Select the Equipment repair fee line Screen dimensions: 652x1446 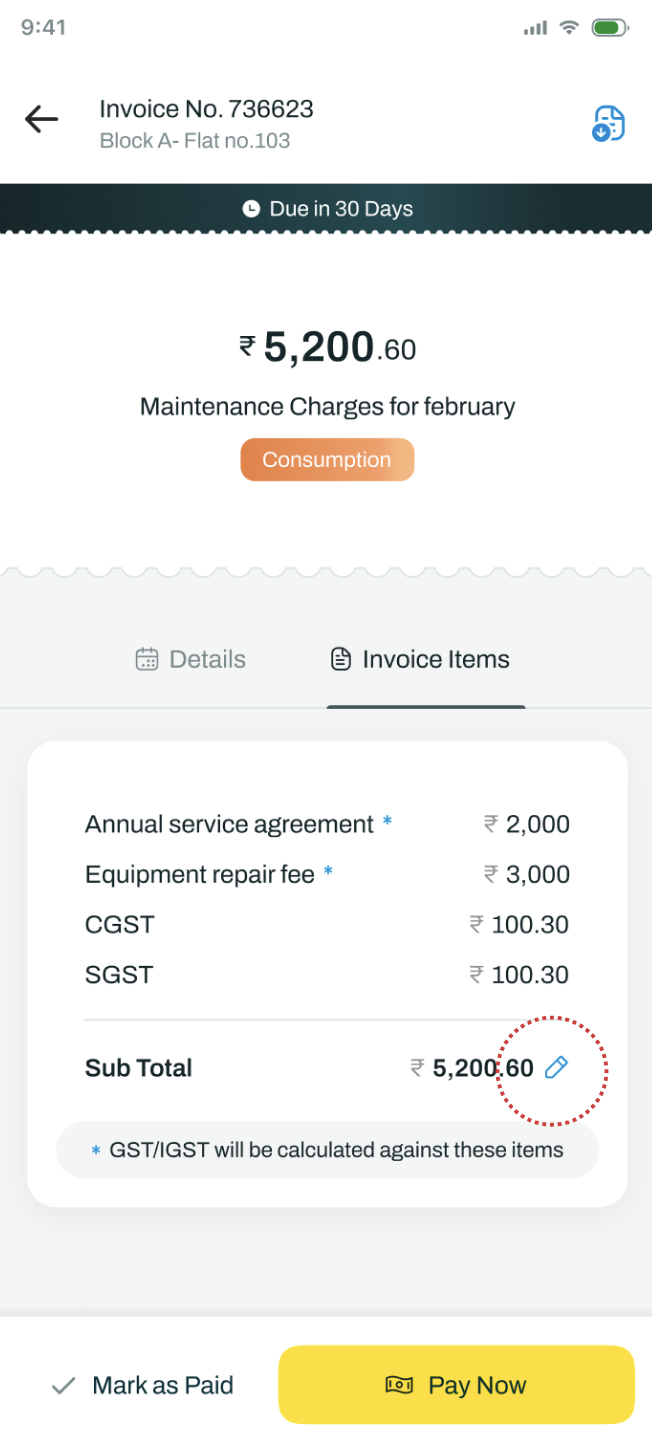tap(327, 874)
